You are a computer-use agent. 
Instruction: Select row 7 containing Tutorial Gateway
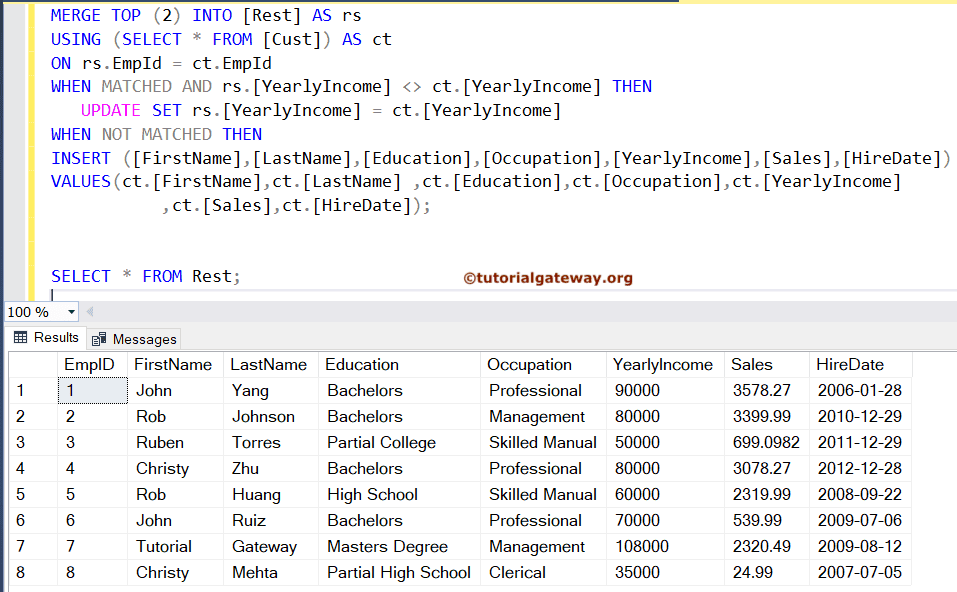tap(22, 546)
